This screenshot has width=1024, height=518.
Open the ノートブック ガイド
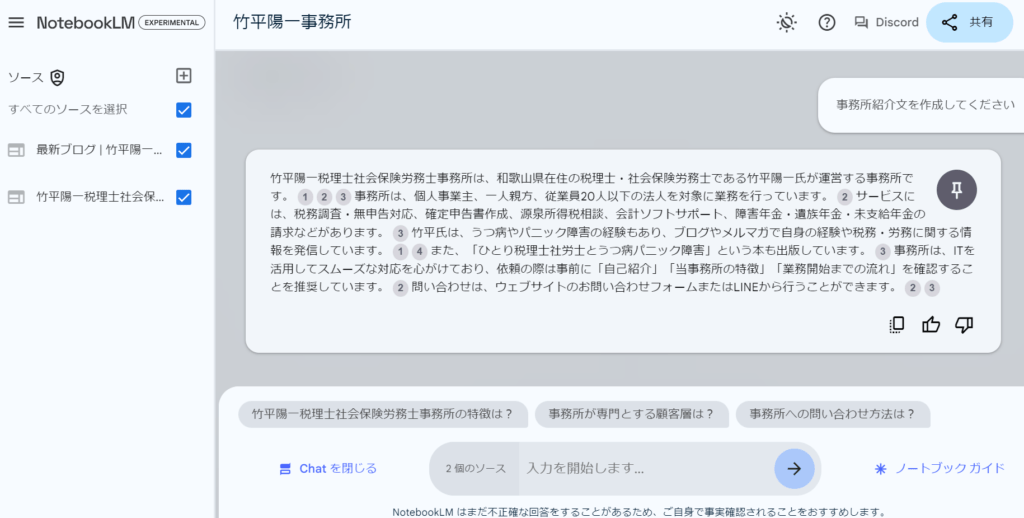point(940,468)
